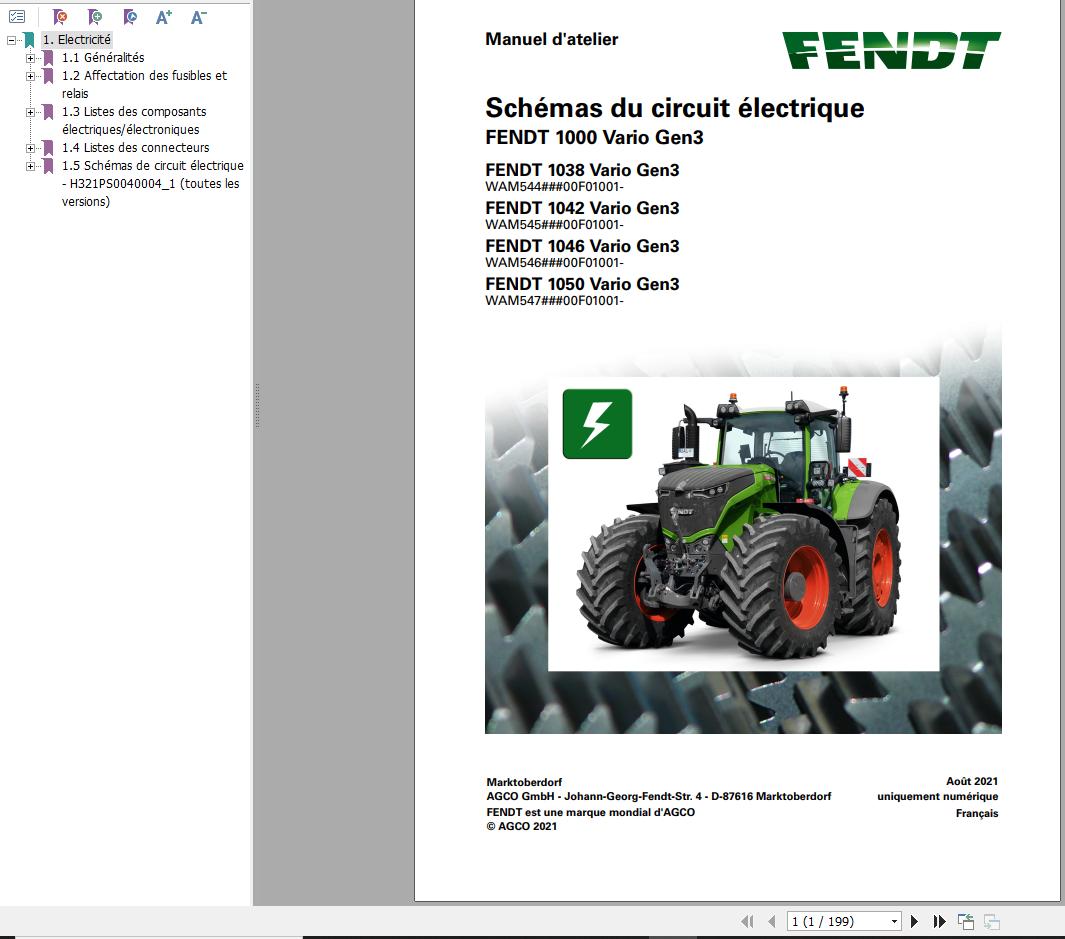Expand 1.4 Listes des connecteurs node
This screenshot has width=1065, height=939.
pos(31,148)
